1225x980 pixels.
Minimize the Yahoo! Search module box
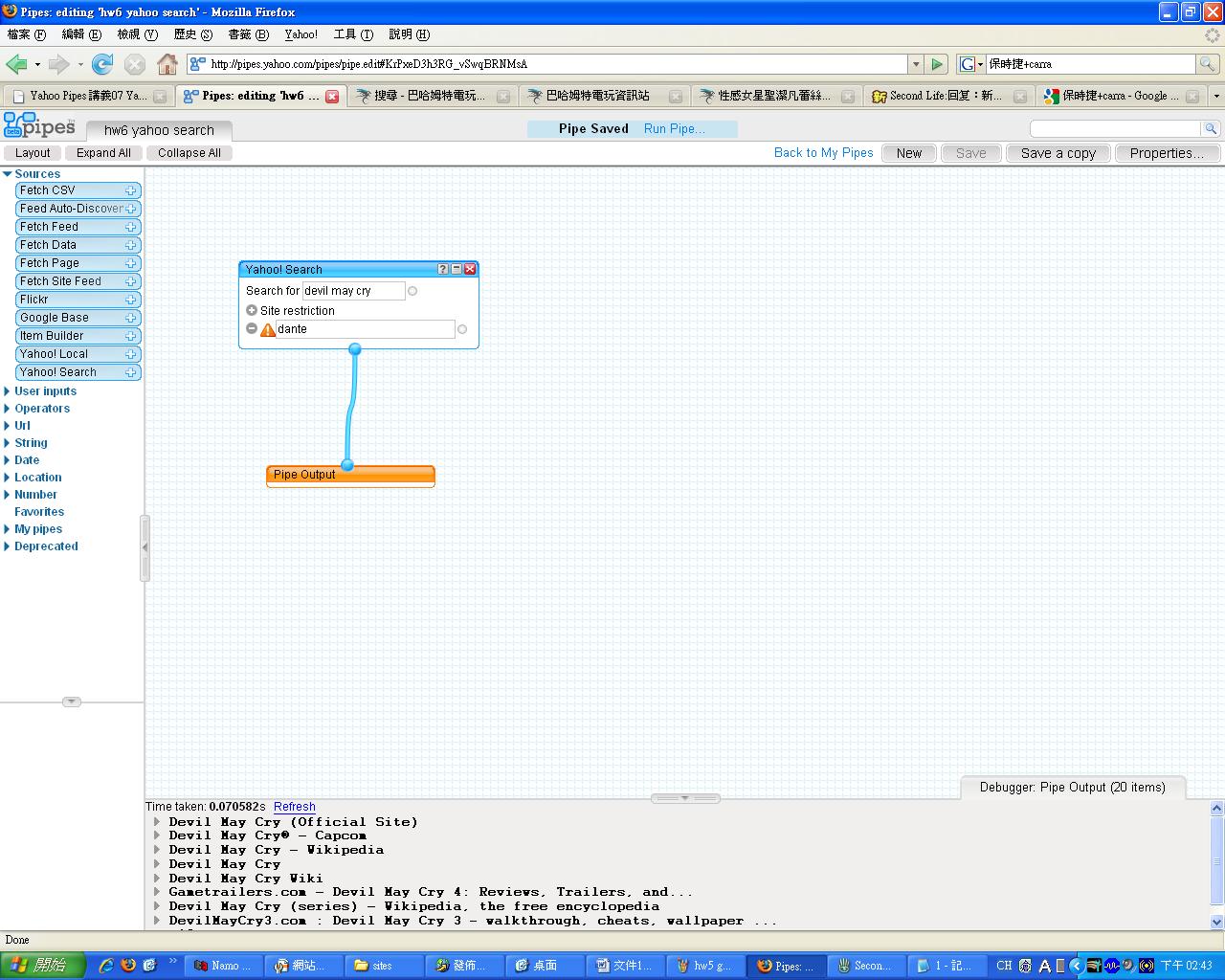pos(456,269)
